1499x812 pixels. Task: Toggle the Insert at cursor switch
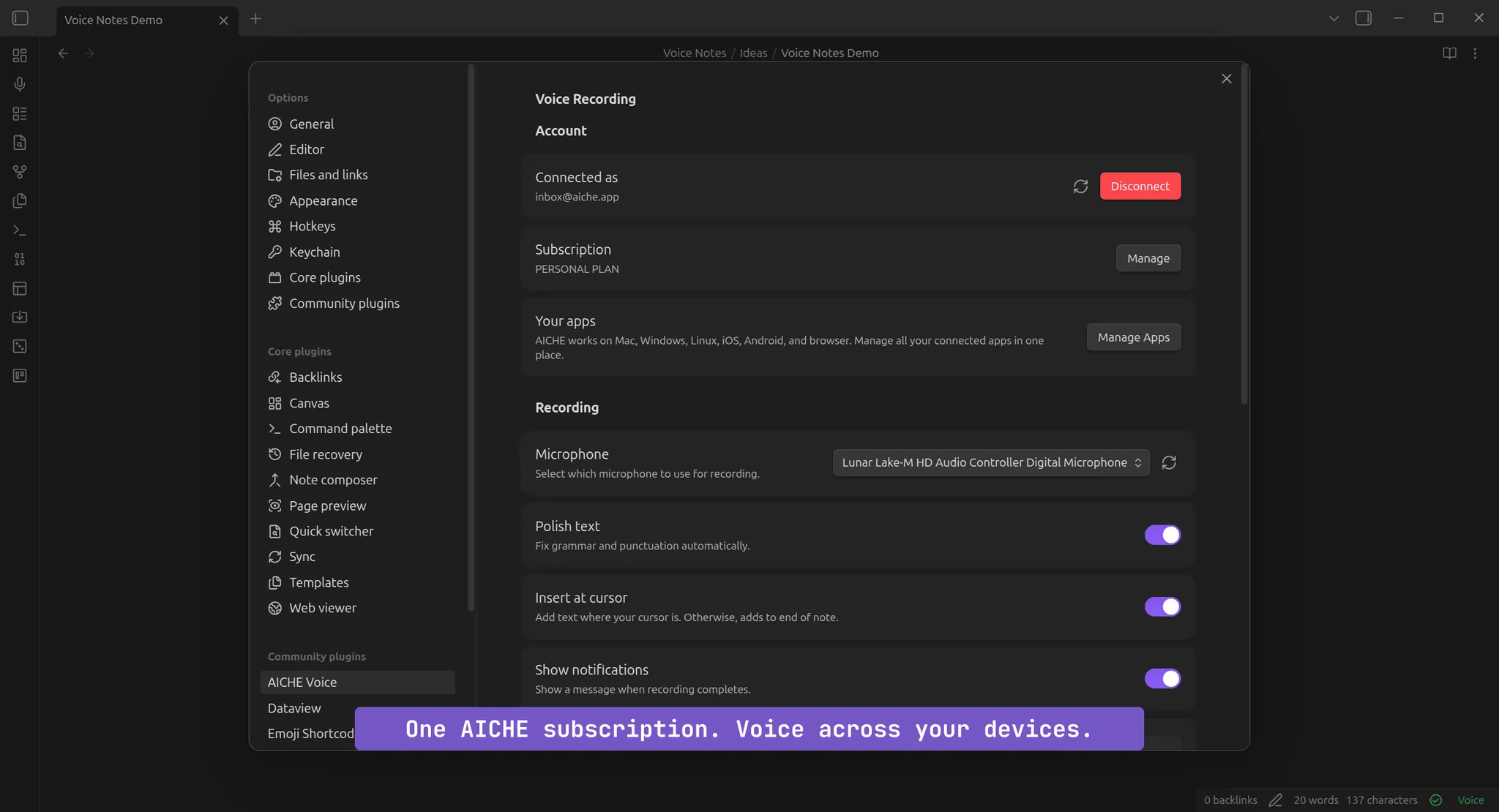tap(1162, 606)
